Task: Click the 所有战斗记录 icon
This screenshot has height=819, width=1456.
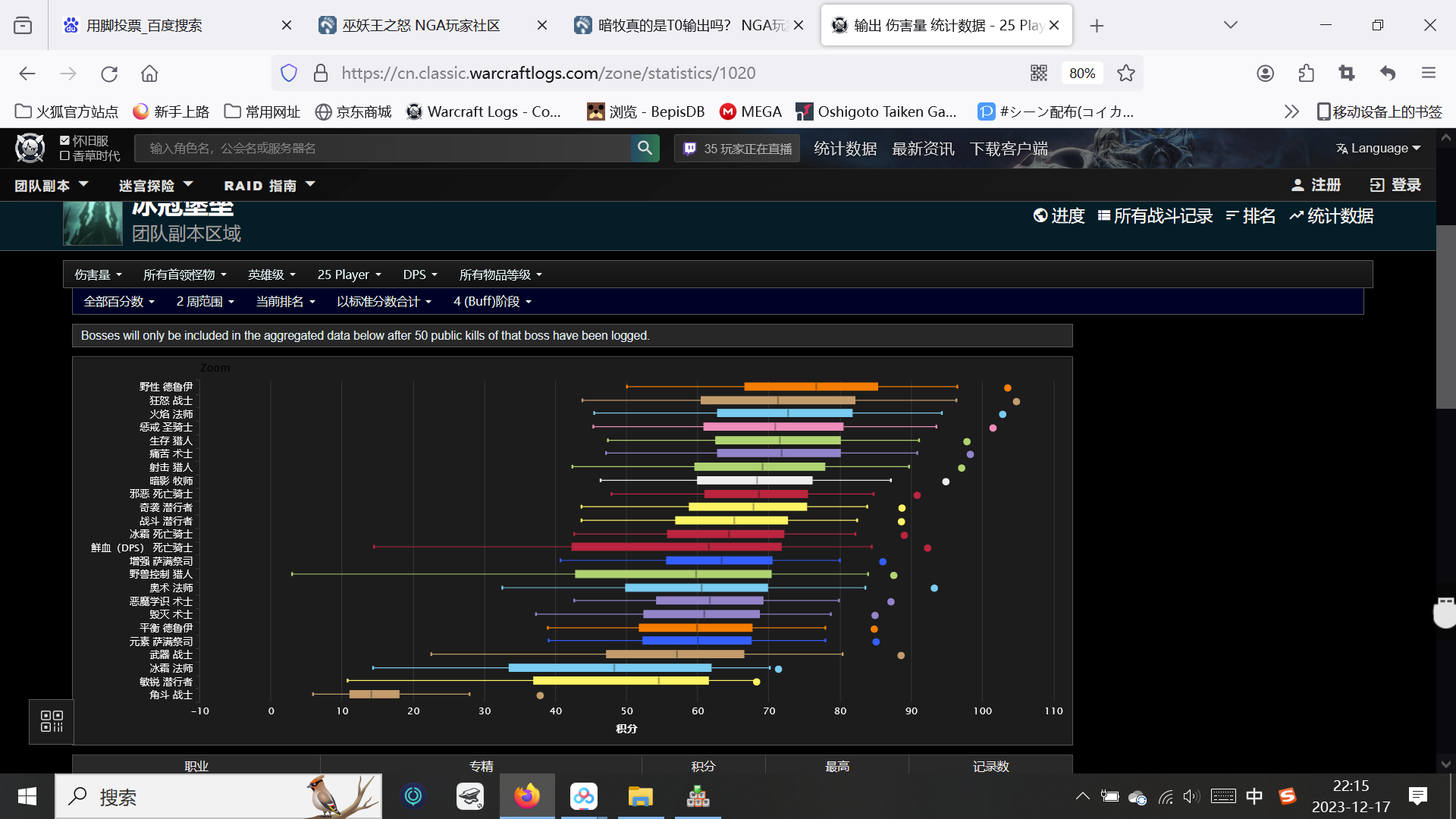Action: [1104, 215]
